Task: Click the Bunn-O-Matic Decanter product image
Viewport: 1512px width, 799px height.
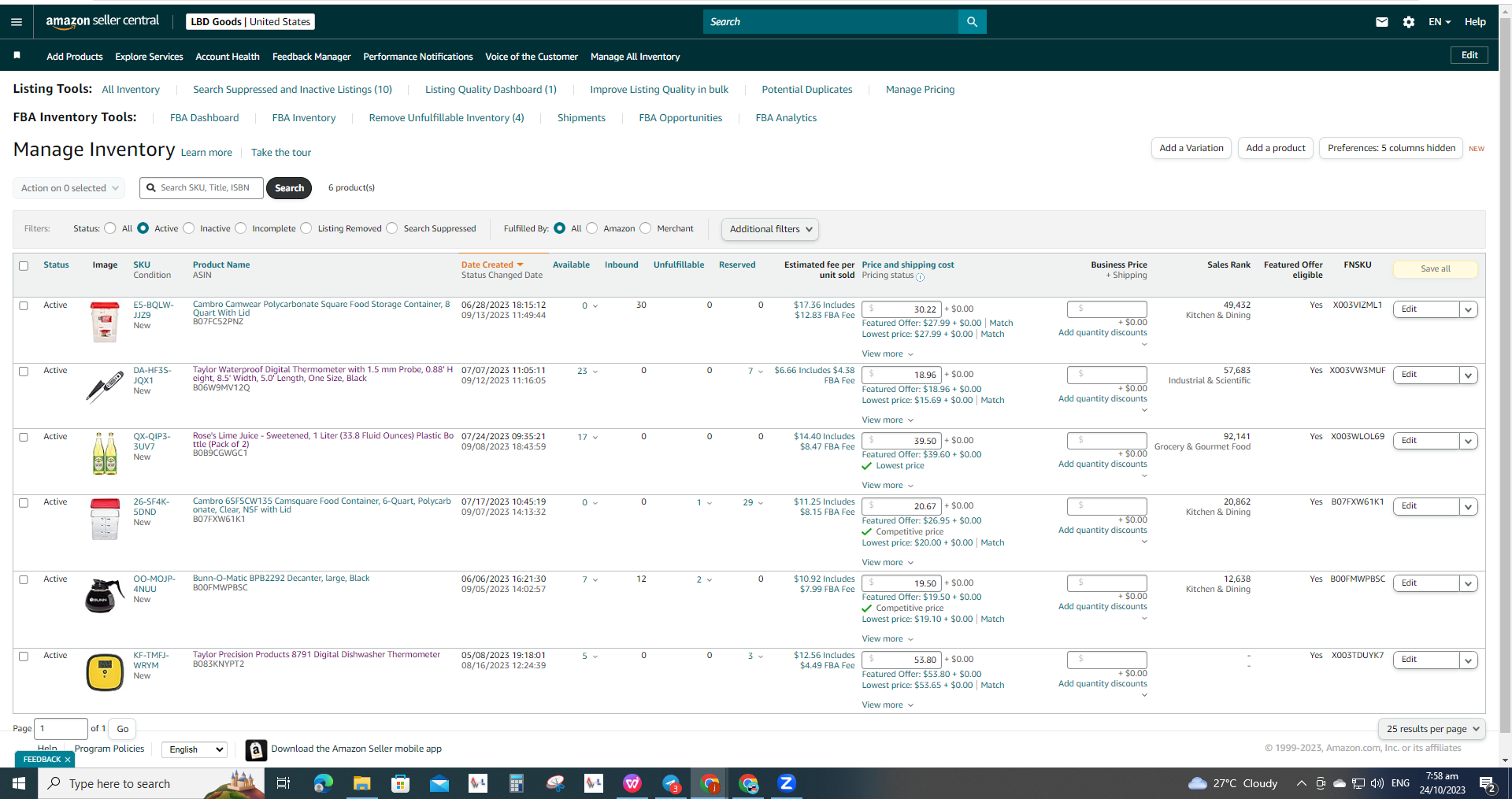Action: (x=105, y=595)
